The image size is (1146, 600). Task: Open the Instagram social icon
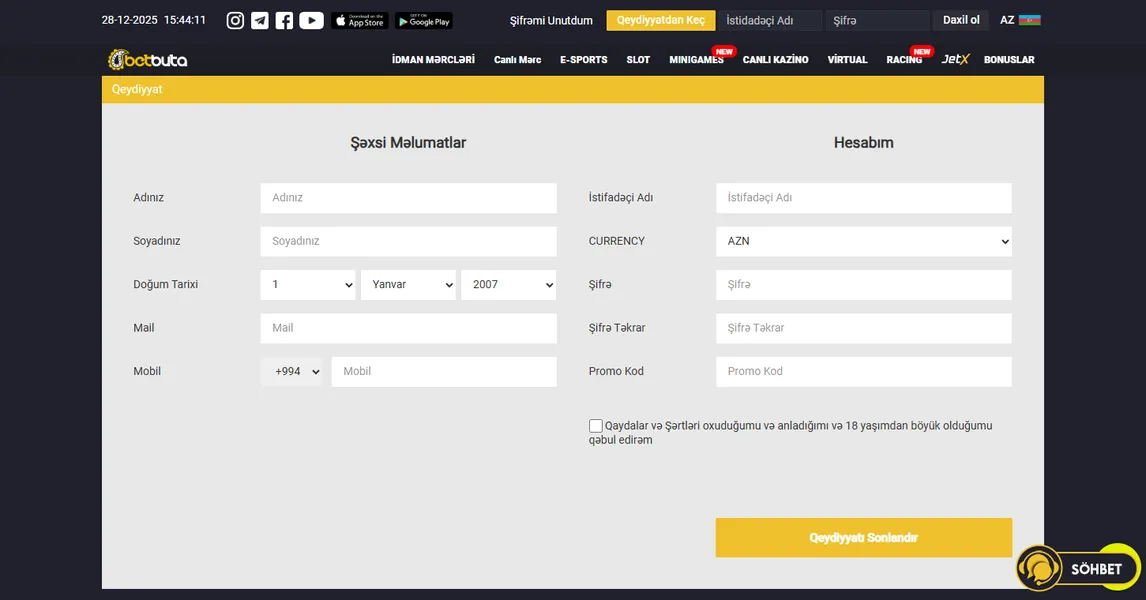[235, 20]
